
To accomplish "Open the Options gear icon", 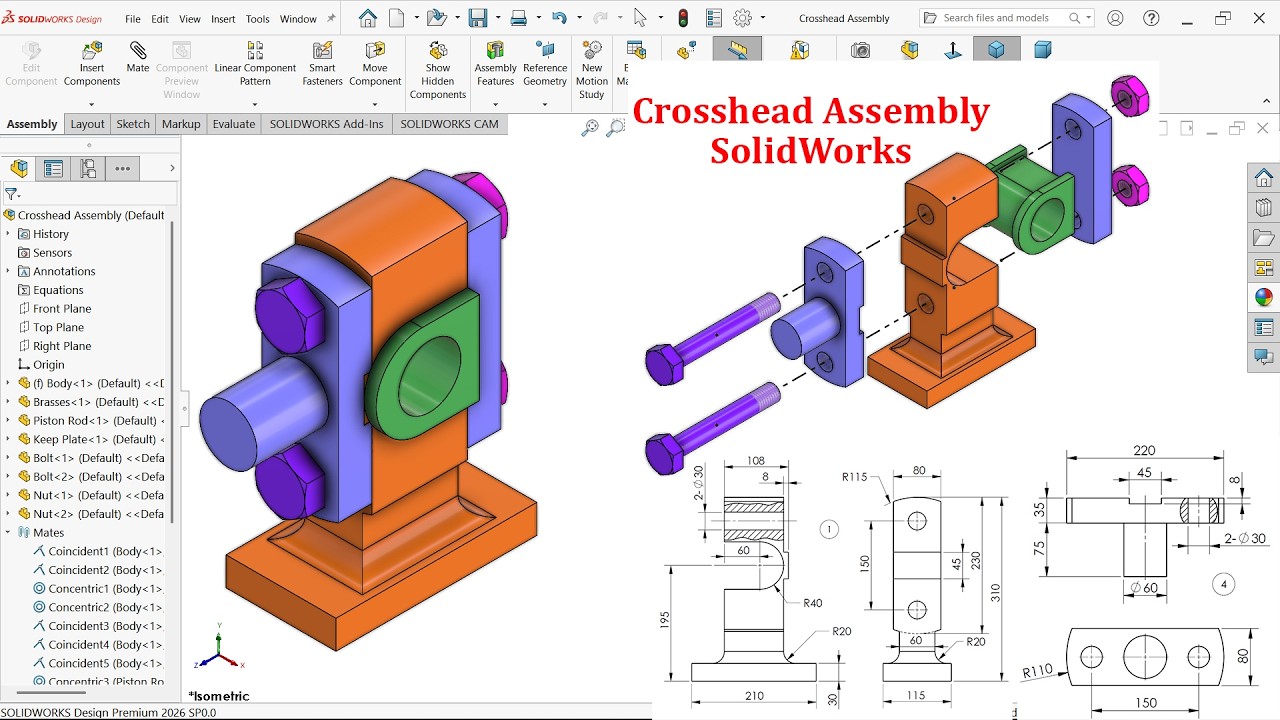I will click(x=742, y=18).
